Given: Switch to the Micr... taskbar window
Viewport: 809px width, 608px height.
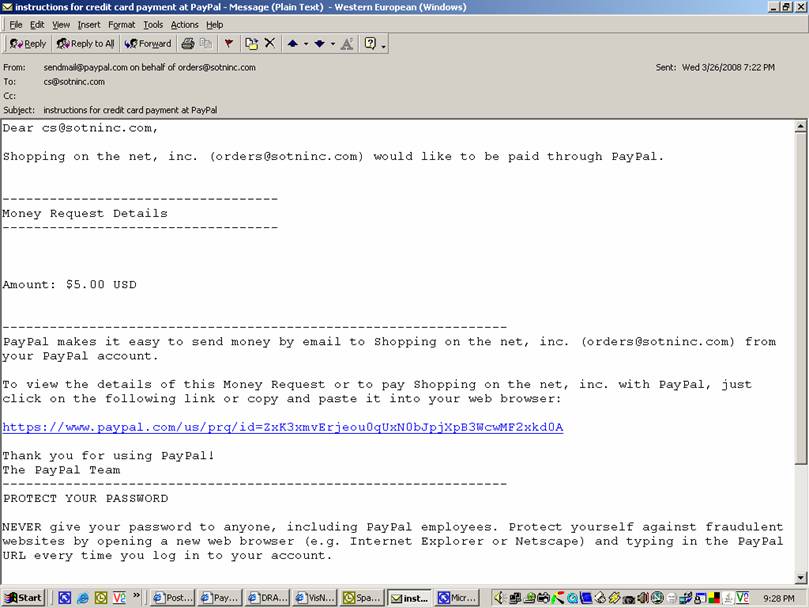Looking at the screenshot, I should (458, 598).
